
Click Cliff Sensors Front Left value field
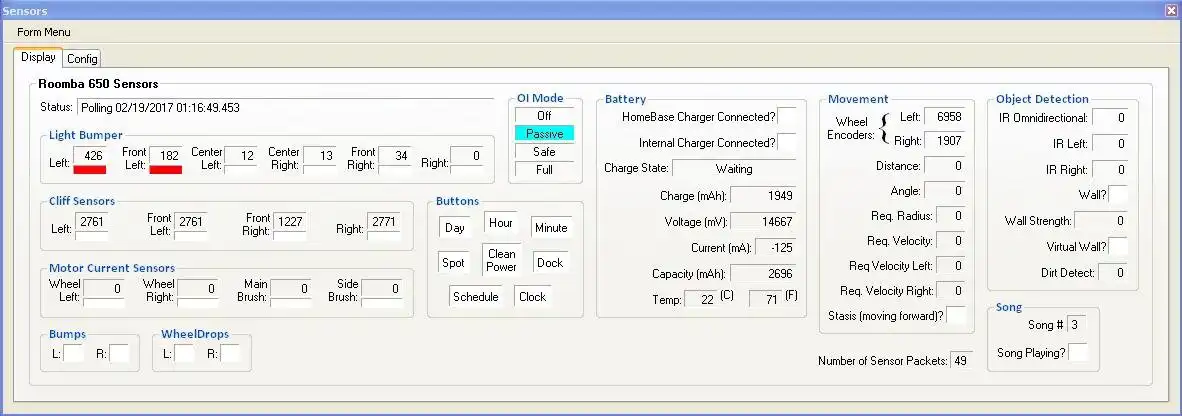[190, 222]
